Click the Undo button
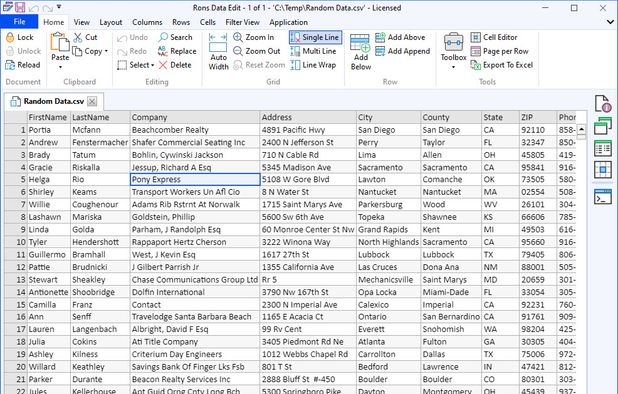This screenshot has width=618, height=394. (x=133, y=37)
